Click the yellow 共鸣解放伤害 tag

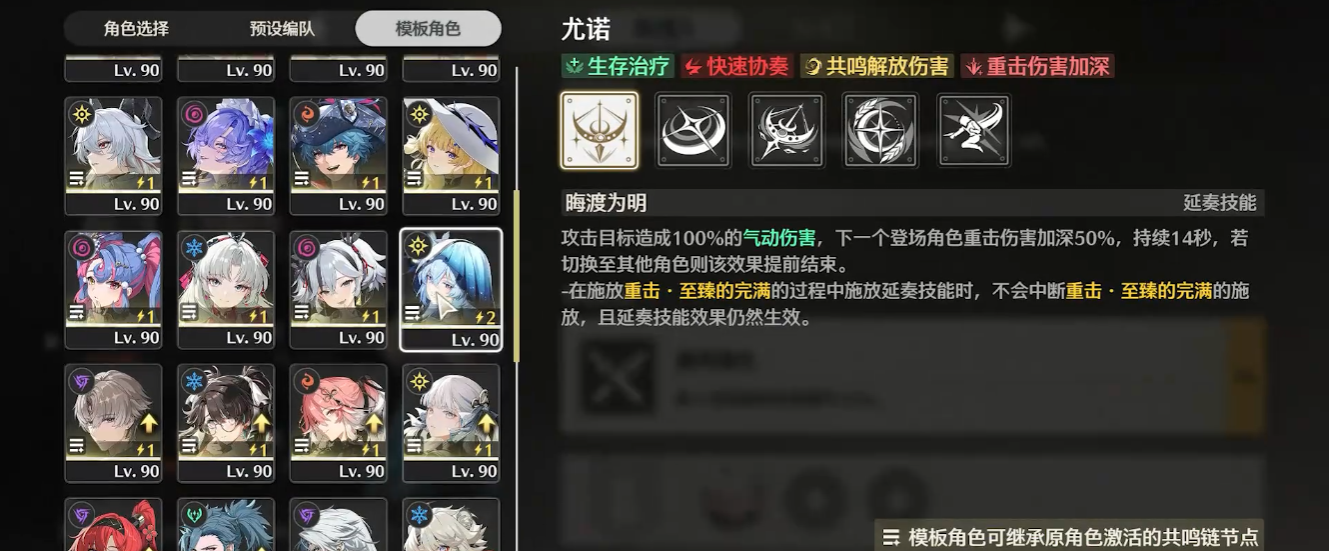tap(877, 66)
